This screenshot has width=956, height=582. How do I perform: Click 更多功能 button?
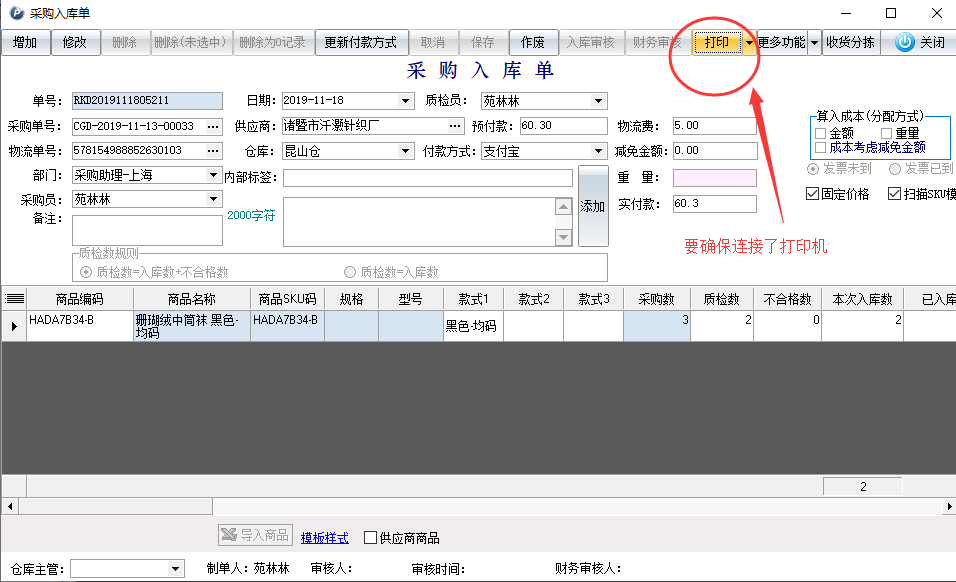(x=782, y=43)
